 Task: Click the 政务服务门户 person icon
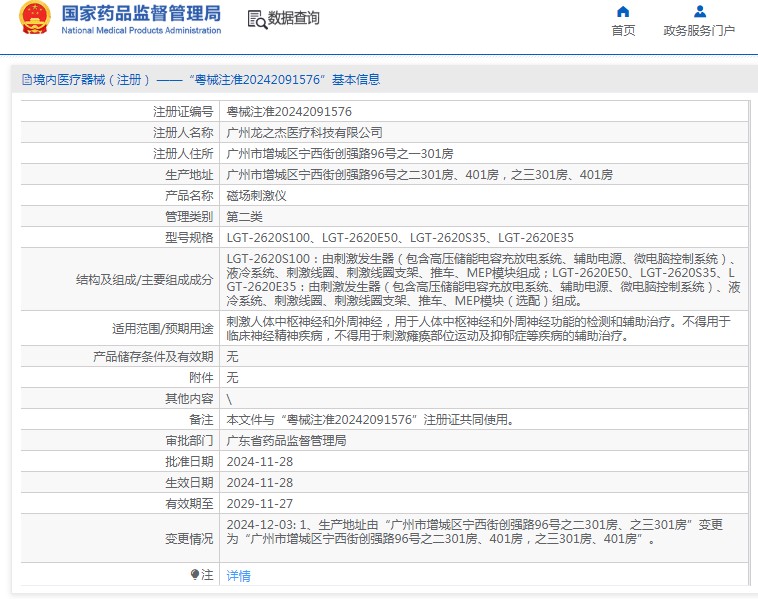(x=699, y=12)
